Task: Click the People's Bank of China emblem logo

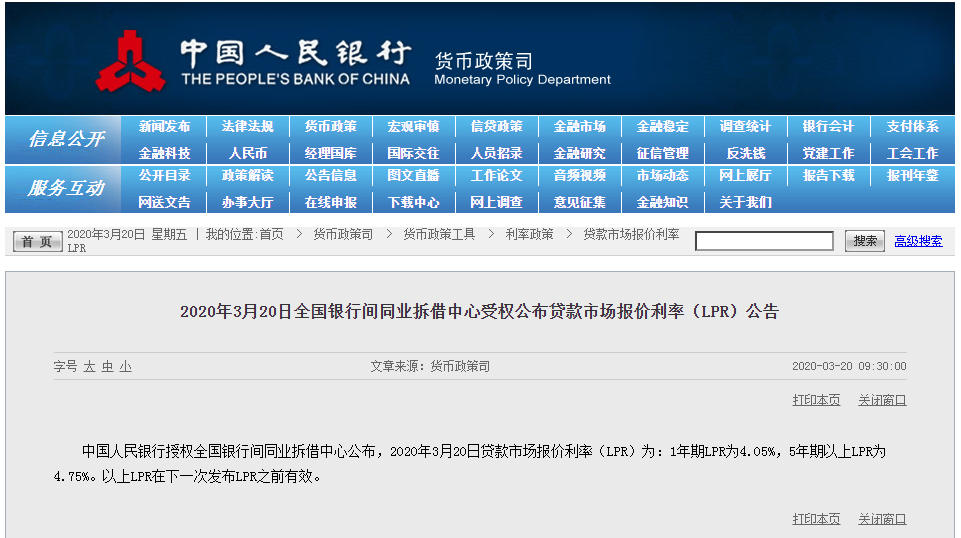Action: (x=130, y=62)
